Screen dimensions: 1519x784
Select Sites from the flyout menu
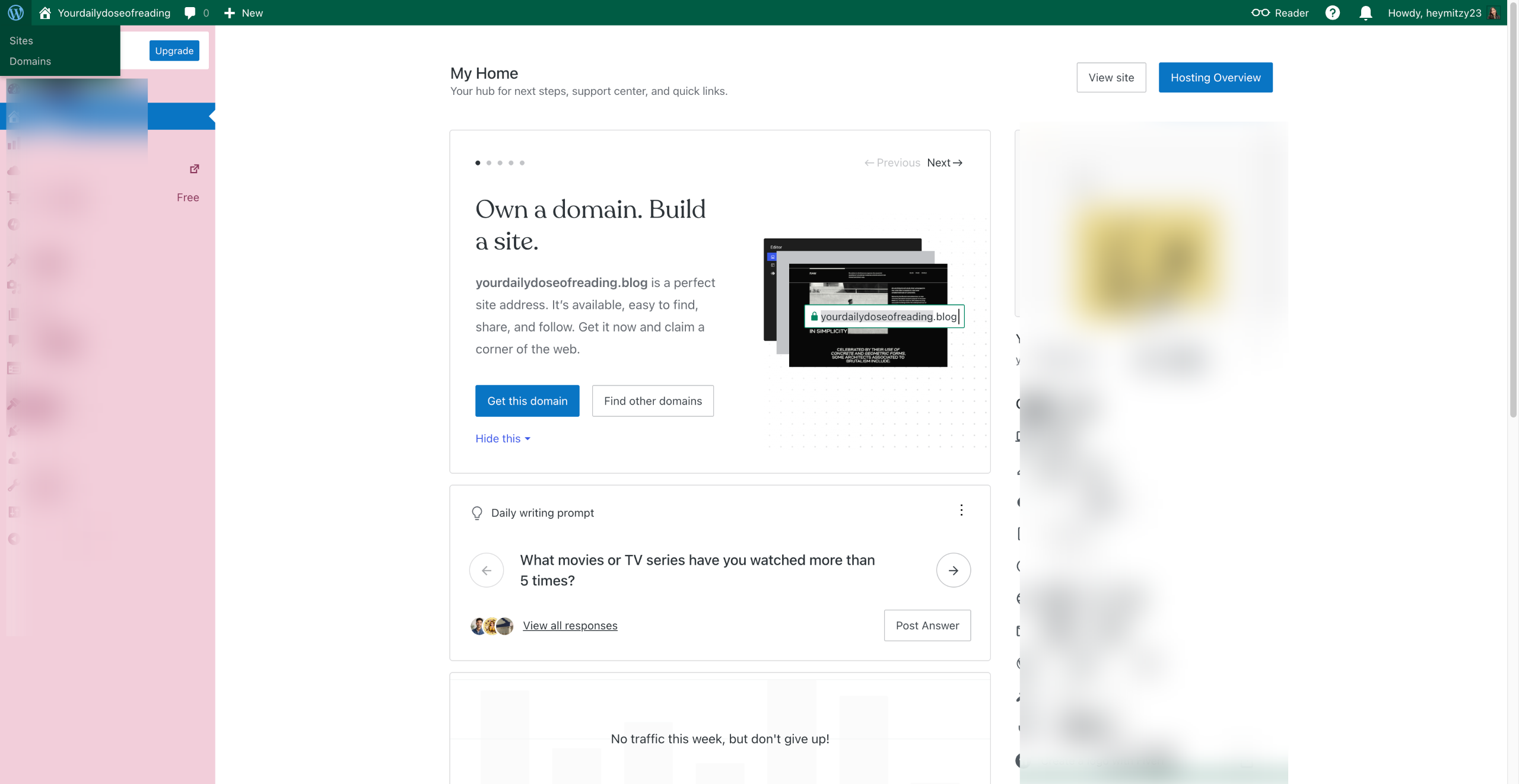21,40
